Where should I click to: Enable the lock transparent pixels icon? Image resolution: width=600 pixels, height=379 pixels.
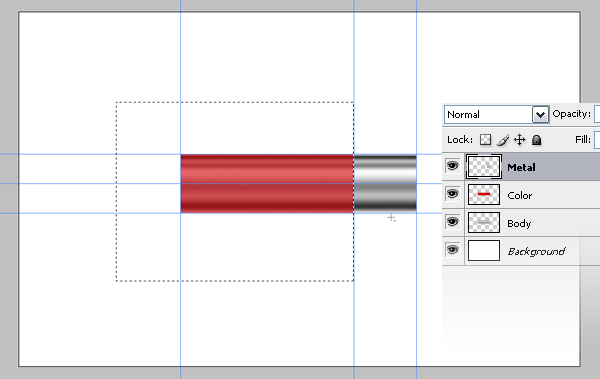485,140
